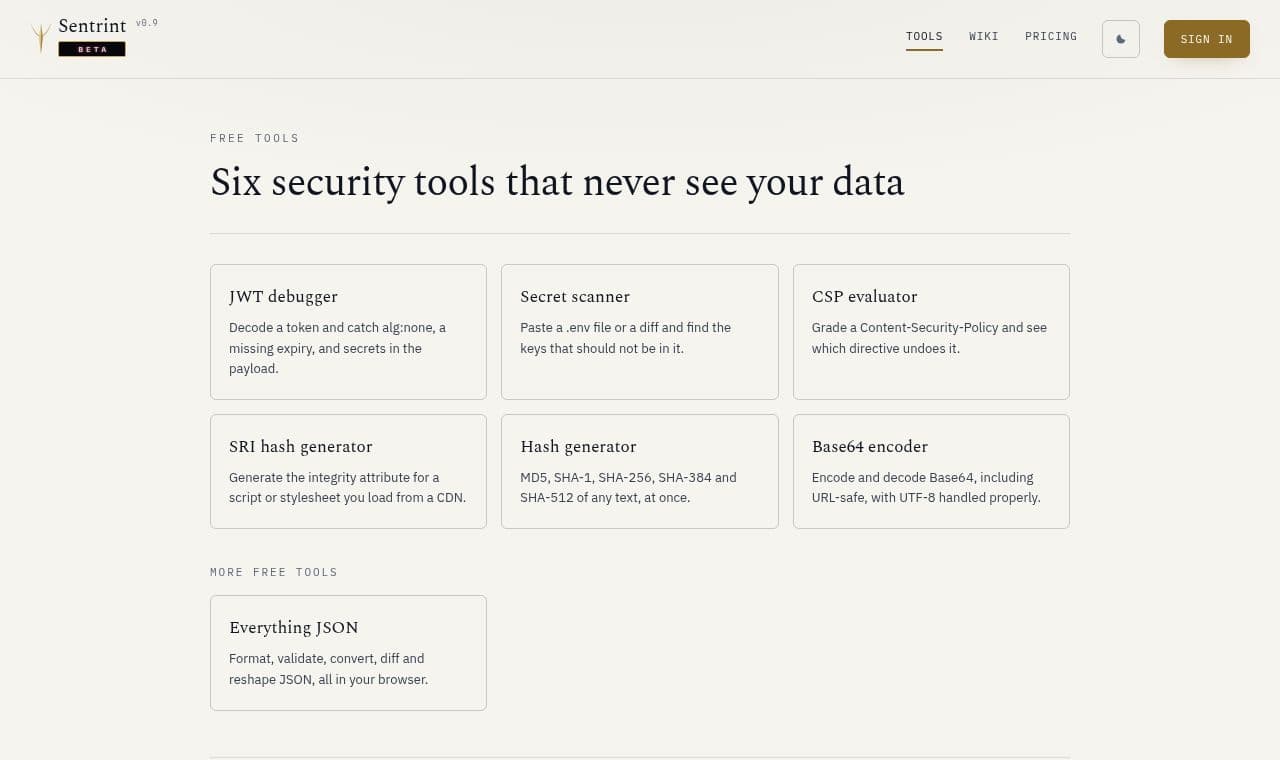Click the Sentrint brand name

point(92,26)
